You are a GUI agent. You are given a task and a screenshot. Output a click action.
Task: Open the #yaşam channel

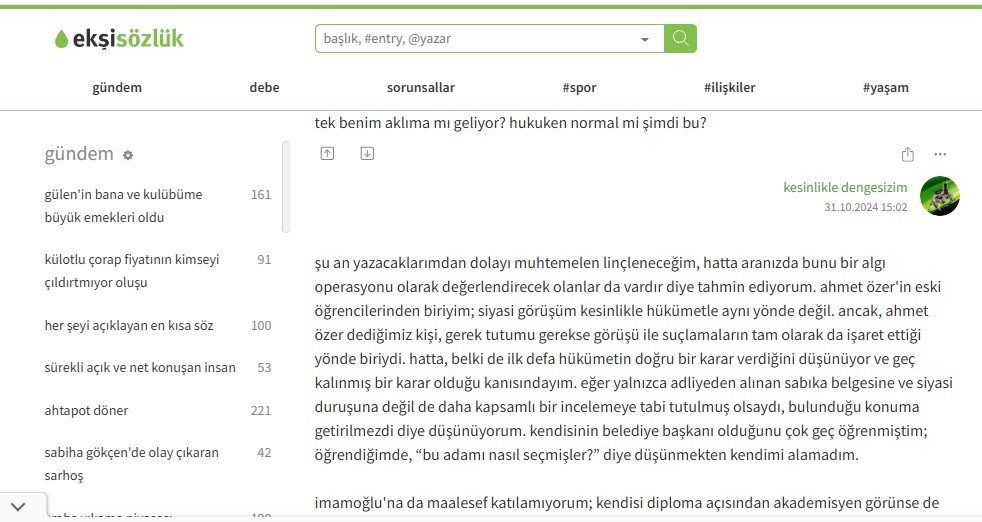pos(885,87)
